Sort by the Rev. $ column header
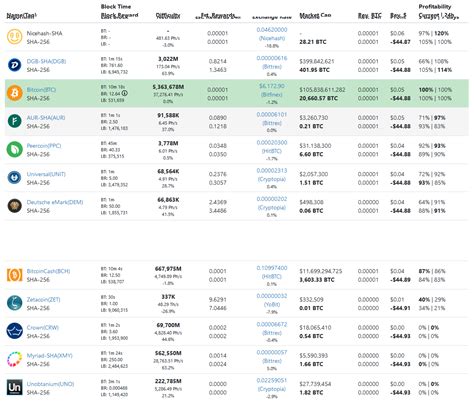Viewport: 474px width, 401px height. [398, 15]
